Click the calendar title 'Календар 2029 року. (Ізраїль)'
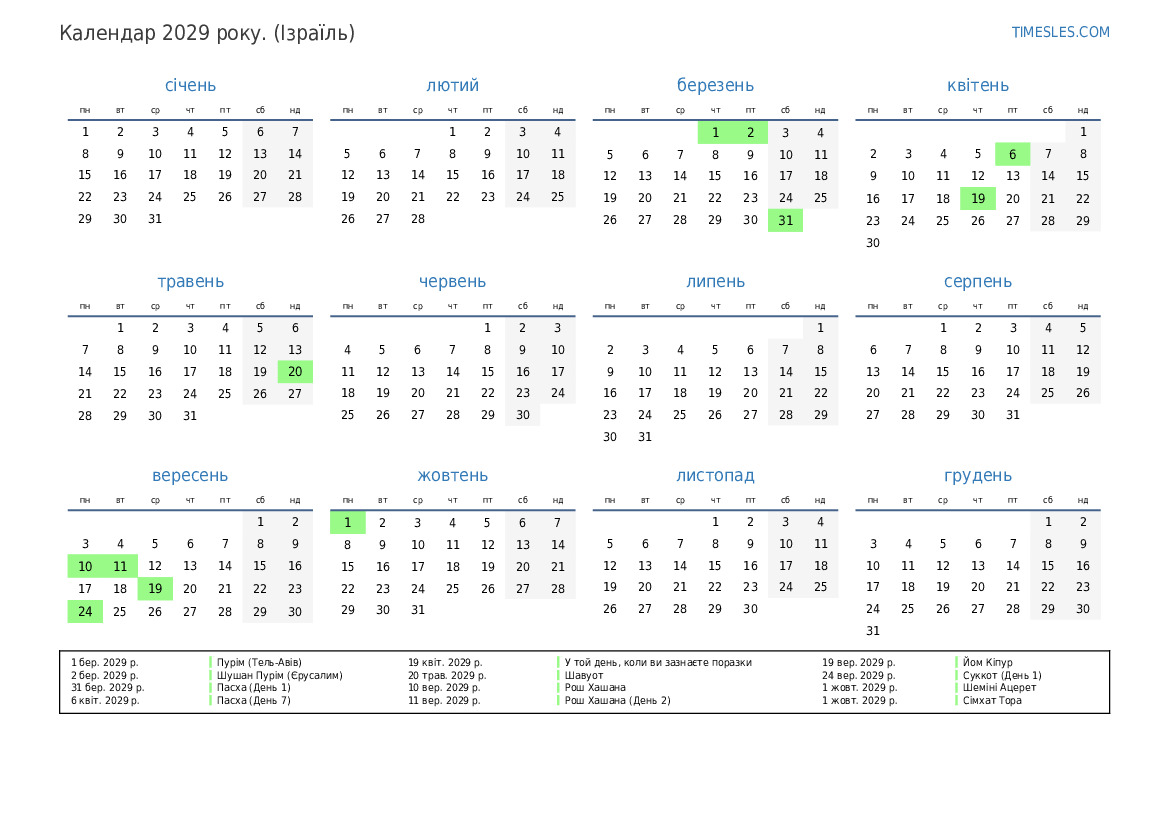The height and width of the screenshot is (827, 1169). [207, 34]
